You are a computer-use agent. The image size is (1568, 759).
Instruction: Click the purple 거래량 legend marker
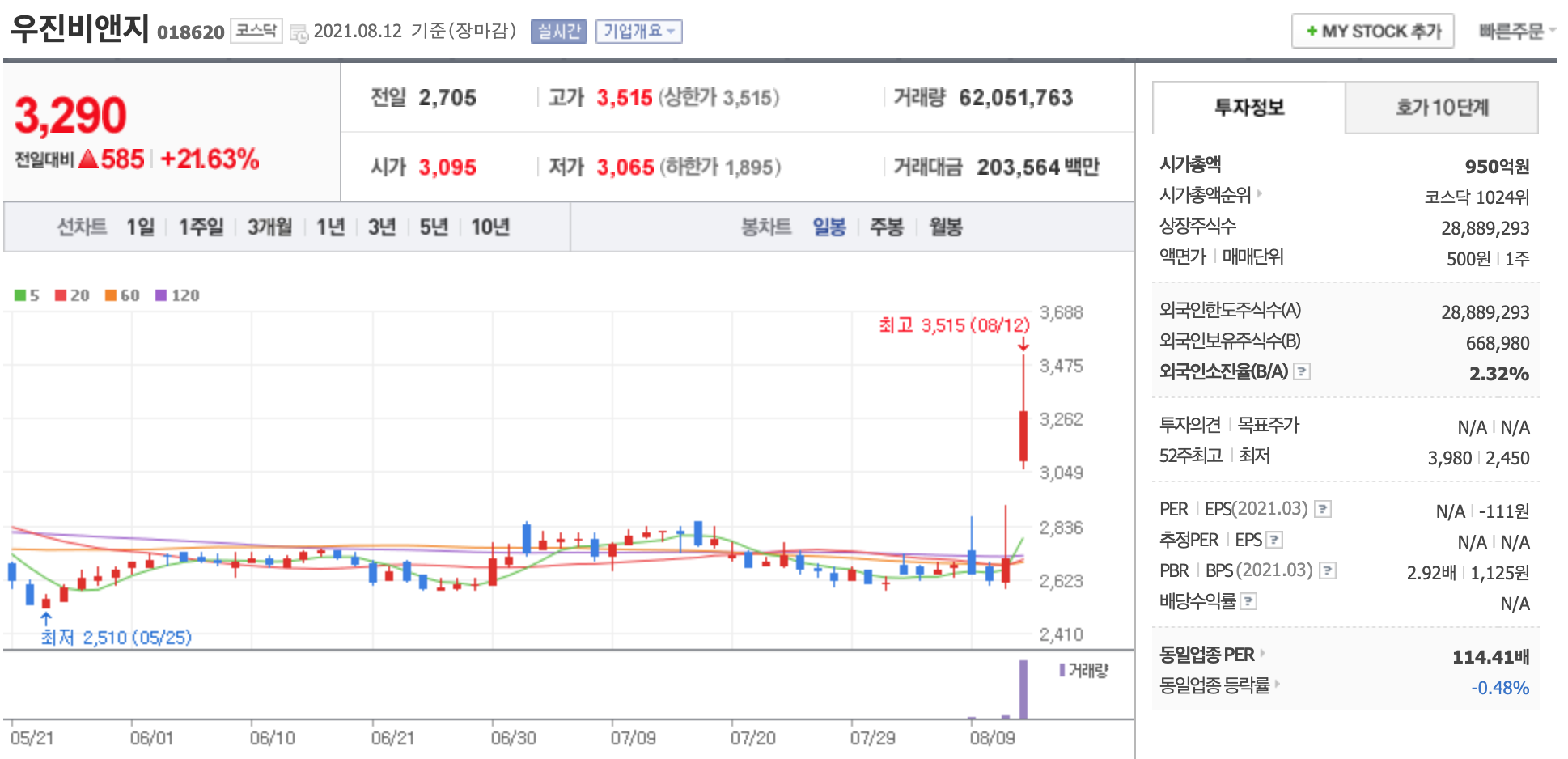pyautogui.click(x=1062, y=670)
